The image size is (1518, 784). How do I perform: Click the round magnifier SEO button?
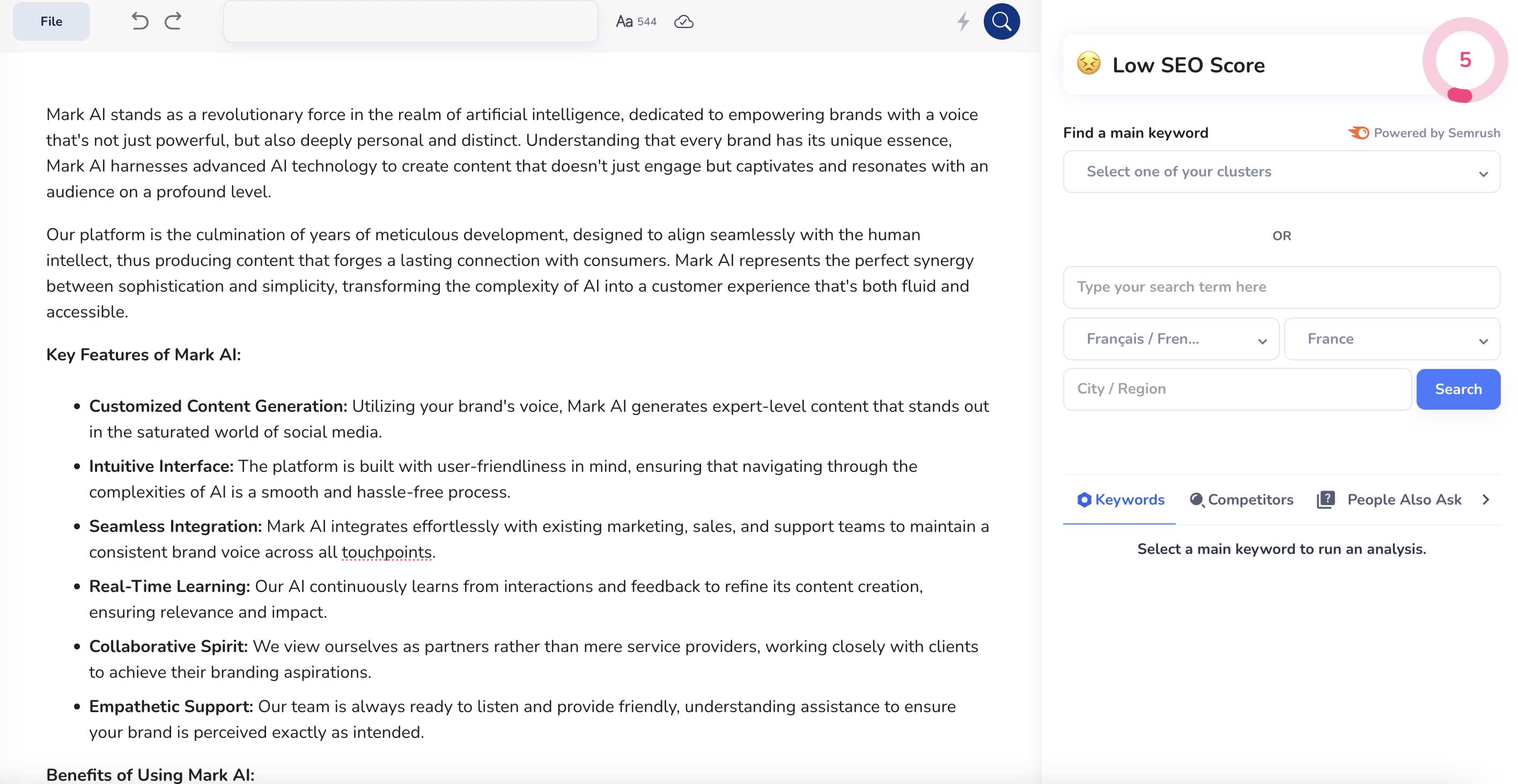(1001, 22)
